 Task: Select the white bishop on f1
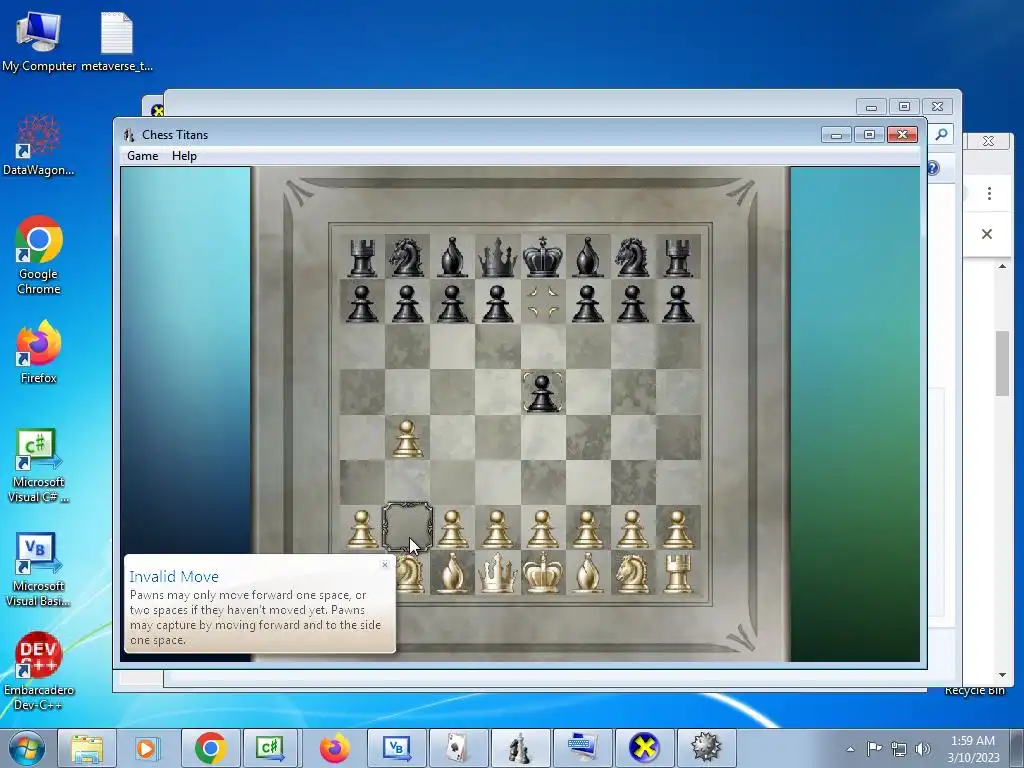pyautogui.click(x=587, y=573)
